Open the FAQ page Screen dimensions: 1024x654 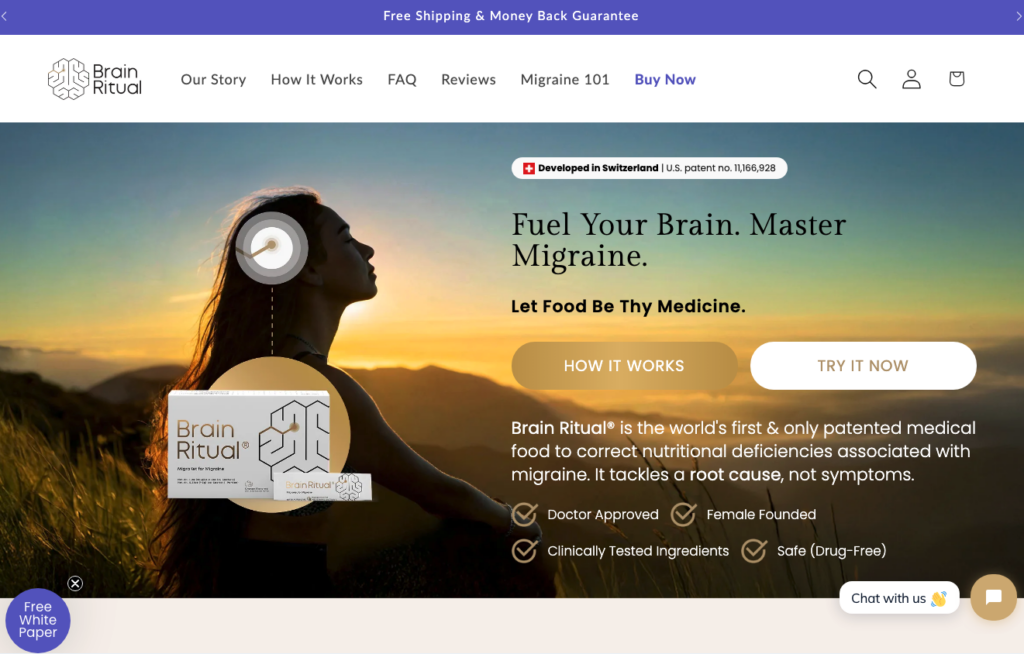click(x=402, y=79)
